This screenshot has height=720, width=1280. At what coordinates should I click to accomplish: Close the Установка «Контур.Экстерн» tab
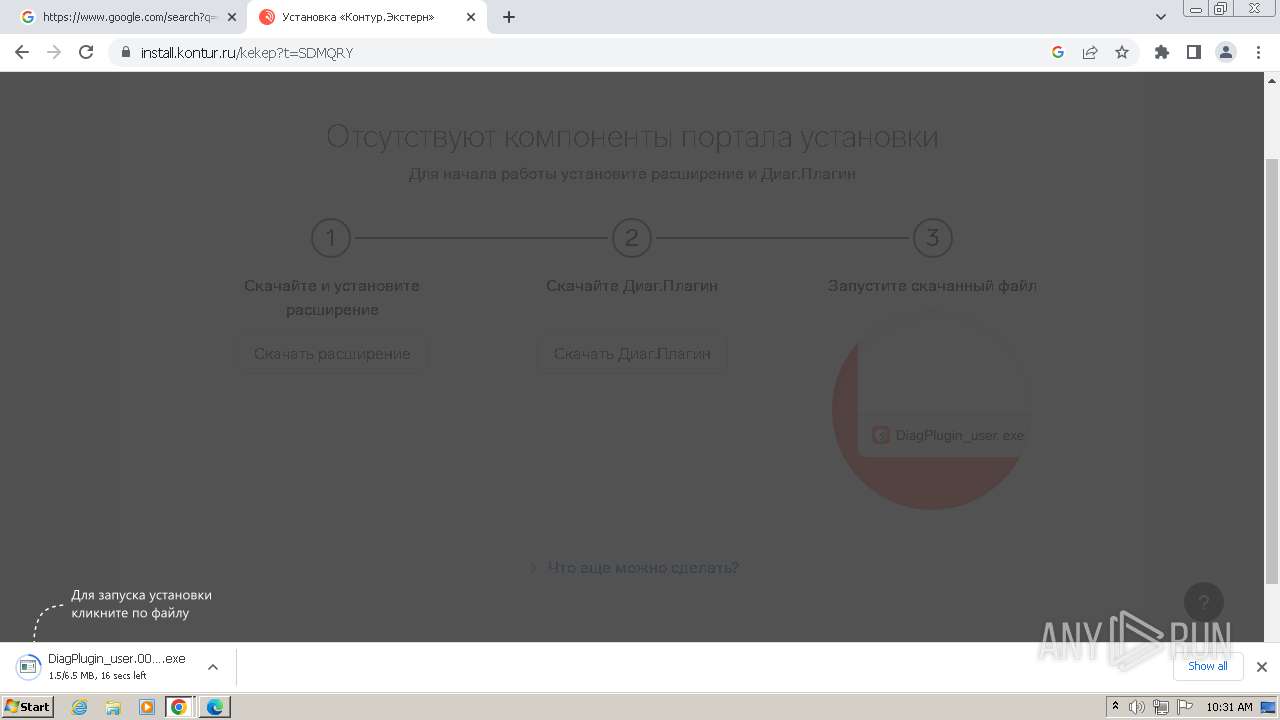click(471, 17)
